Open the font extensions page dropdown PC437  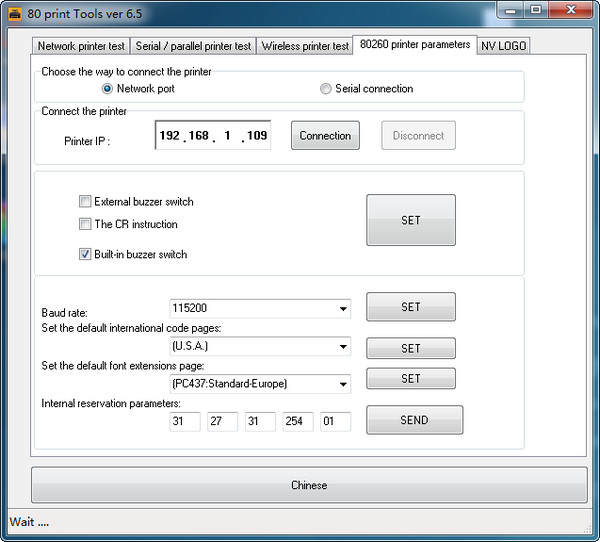(260, 384)
